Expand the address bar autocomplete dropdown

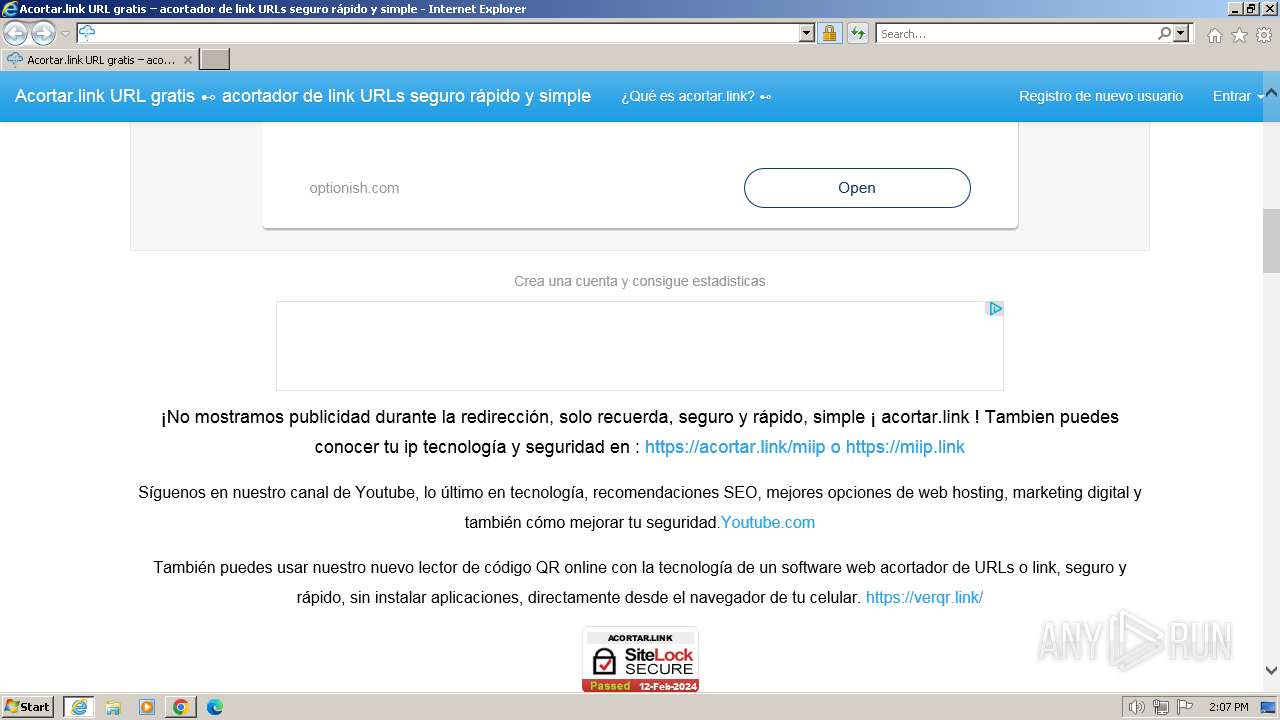tap(807, 33)
